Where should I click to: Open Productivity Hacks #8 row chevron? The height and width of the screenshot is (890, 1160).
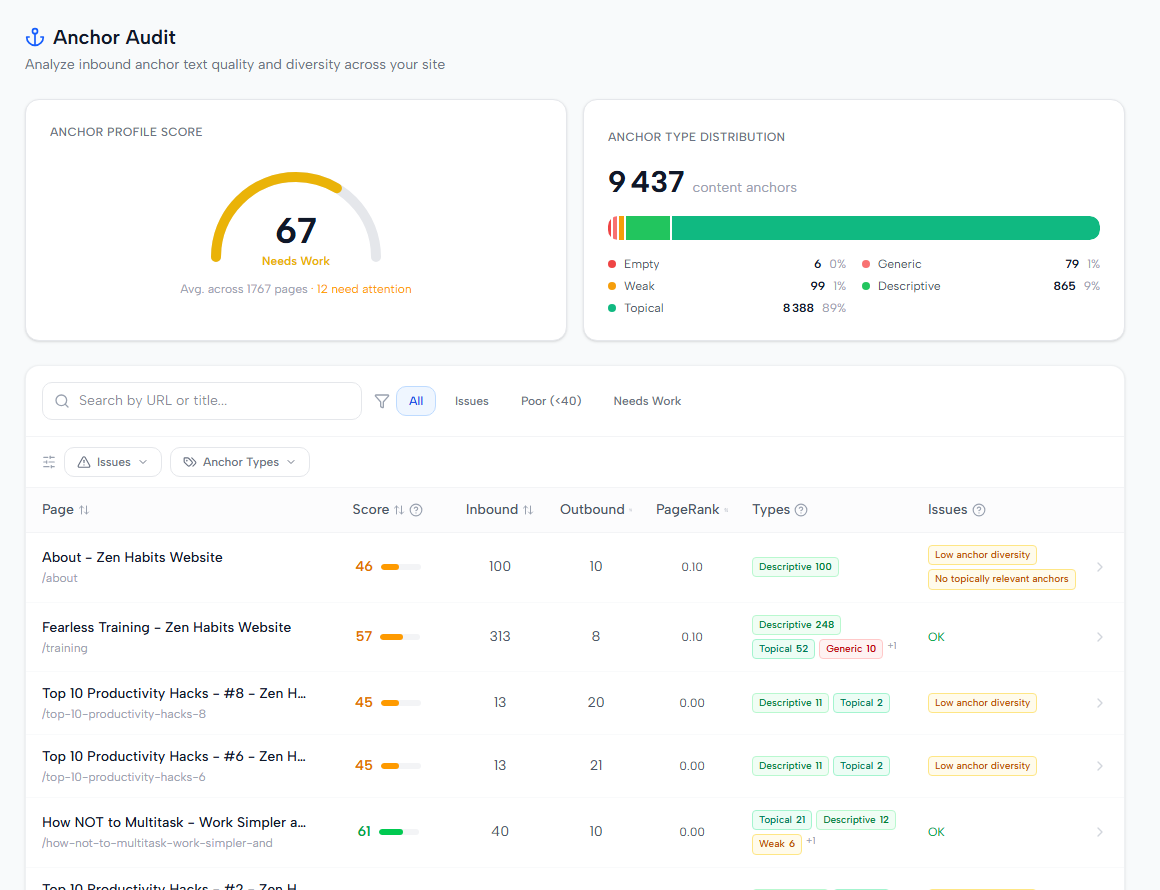1099,703
